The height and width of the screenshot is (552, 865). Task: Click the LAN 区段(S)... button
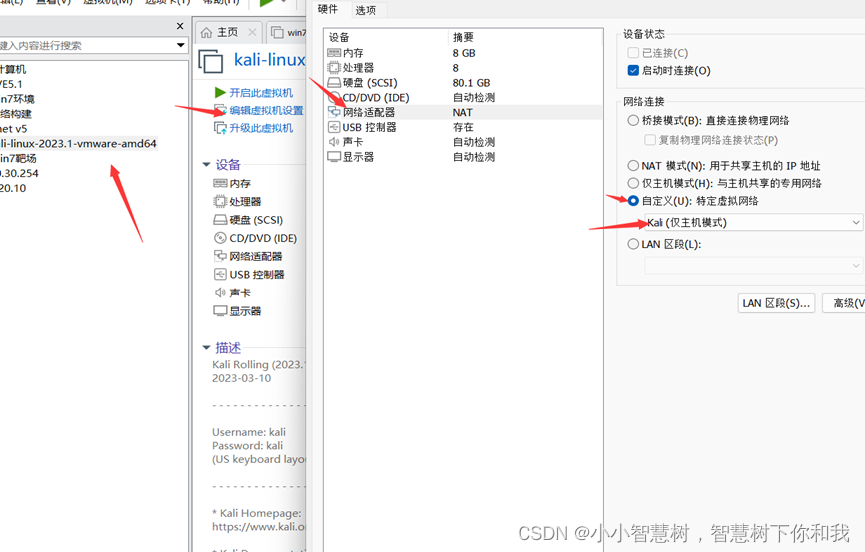coord(776,303)
